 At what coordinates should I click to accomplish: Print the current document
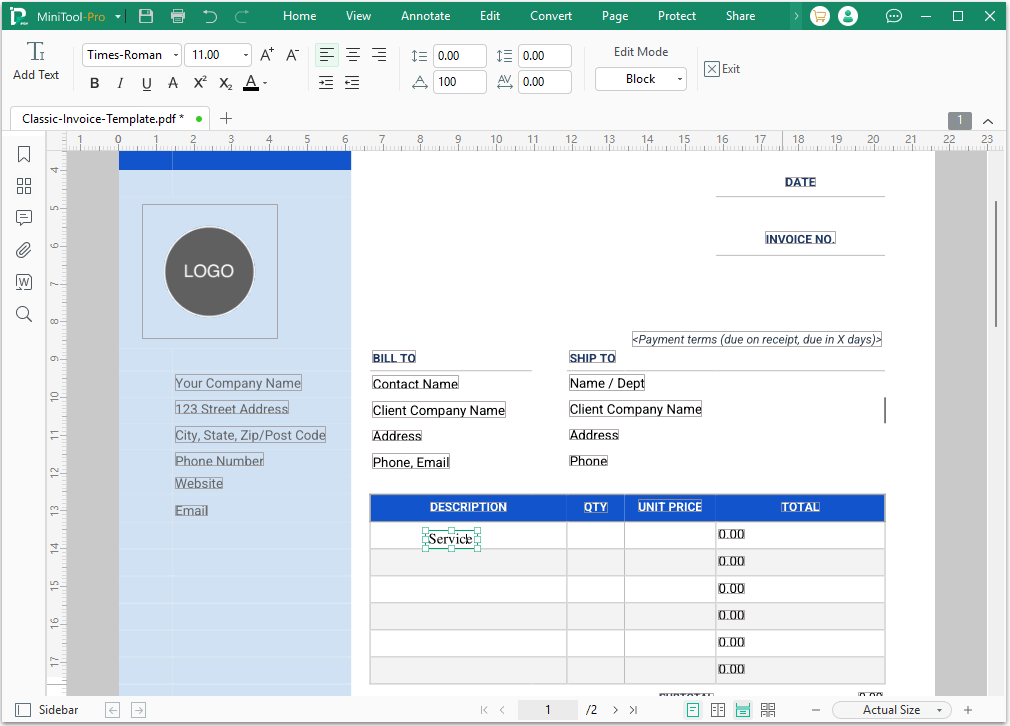tap(179, 15)
